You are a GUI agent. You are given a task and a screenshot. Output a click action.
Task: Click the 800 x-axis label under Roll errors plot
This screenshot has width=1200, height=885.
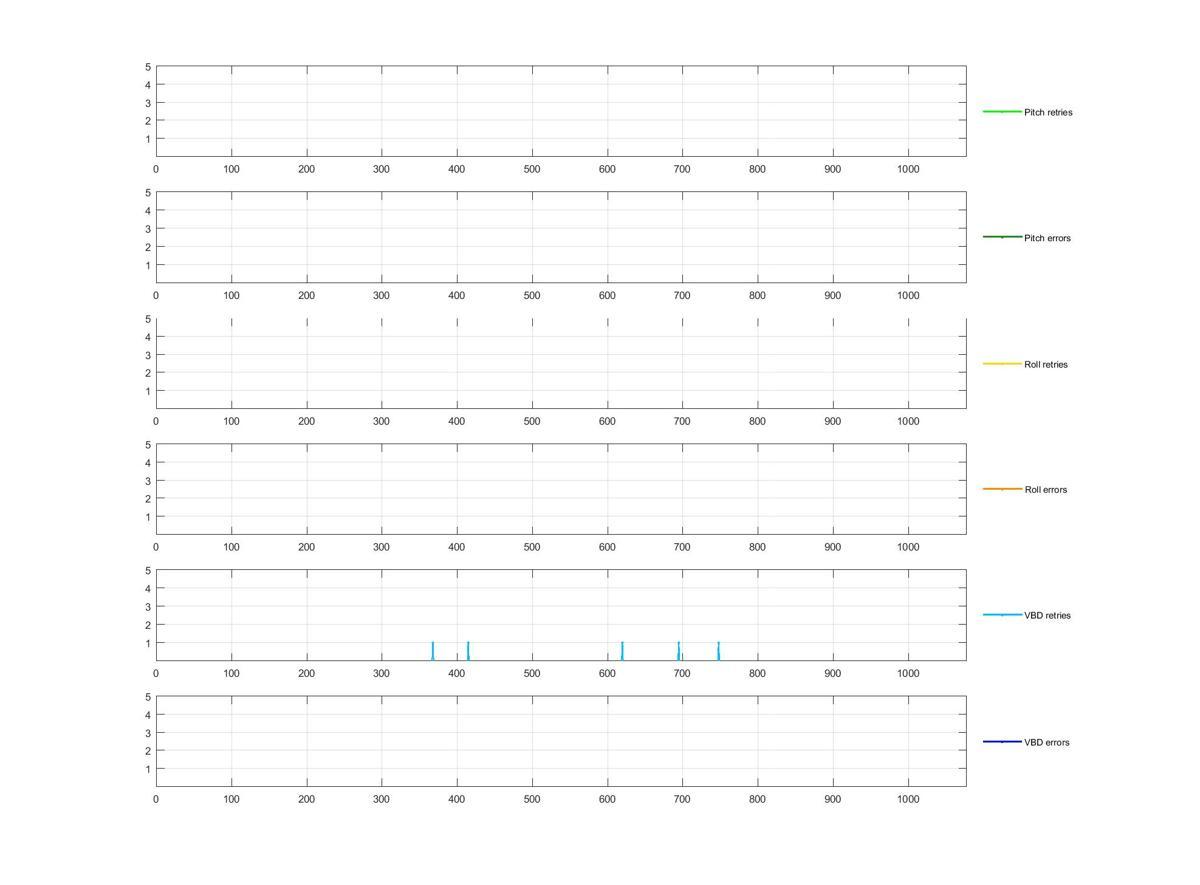(758, 548)
